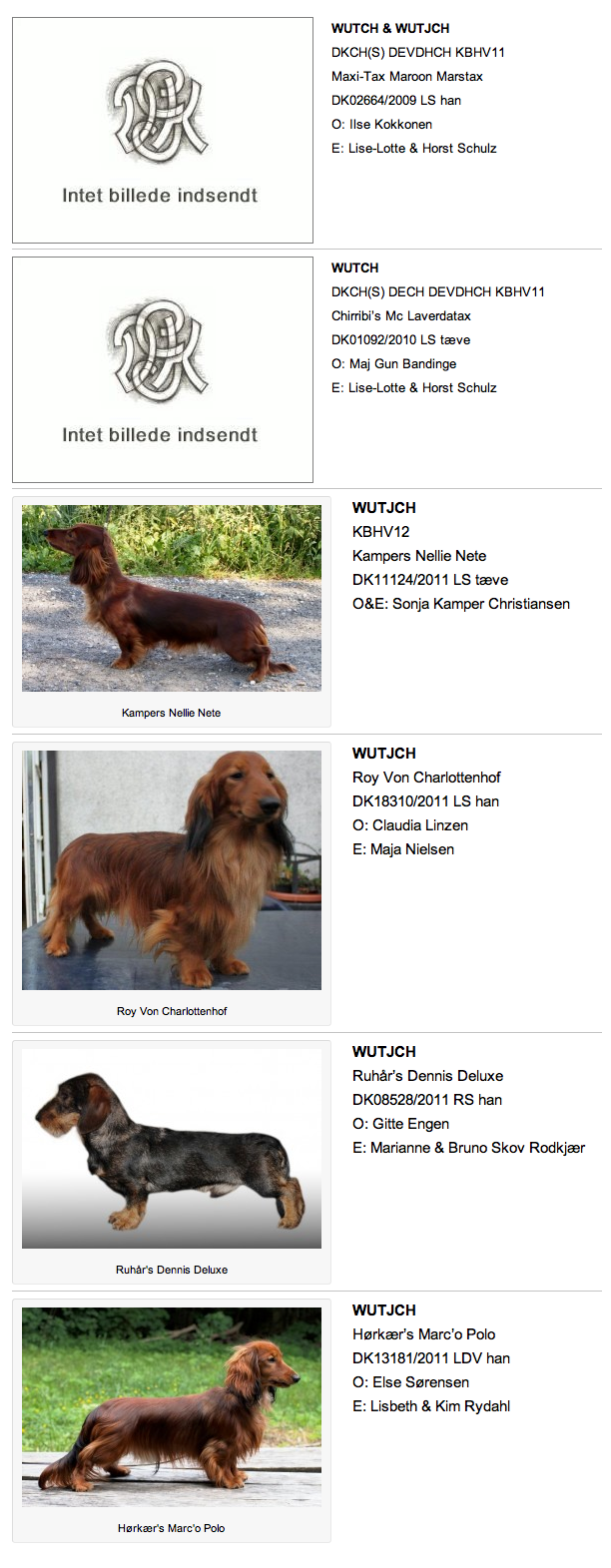Click owner text 'O&E: Sonja Kamper Christiansen'
The width and height of the screenshot is (611, 1568).
pos(461,604)
